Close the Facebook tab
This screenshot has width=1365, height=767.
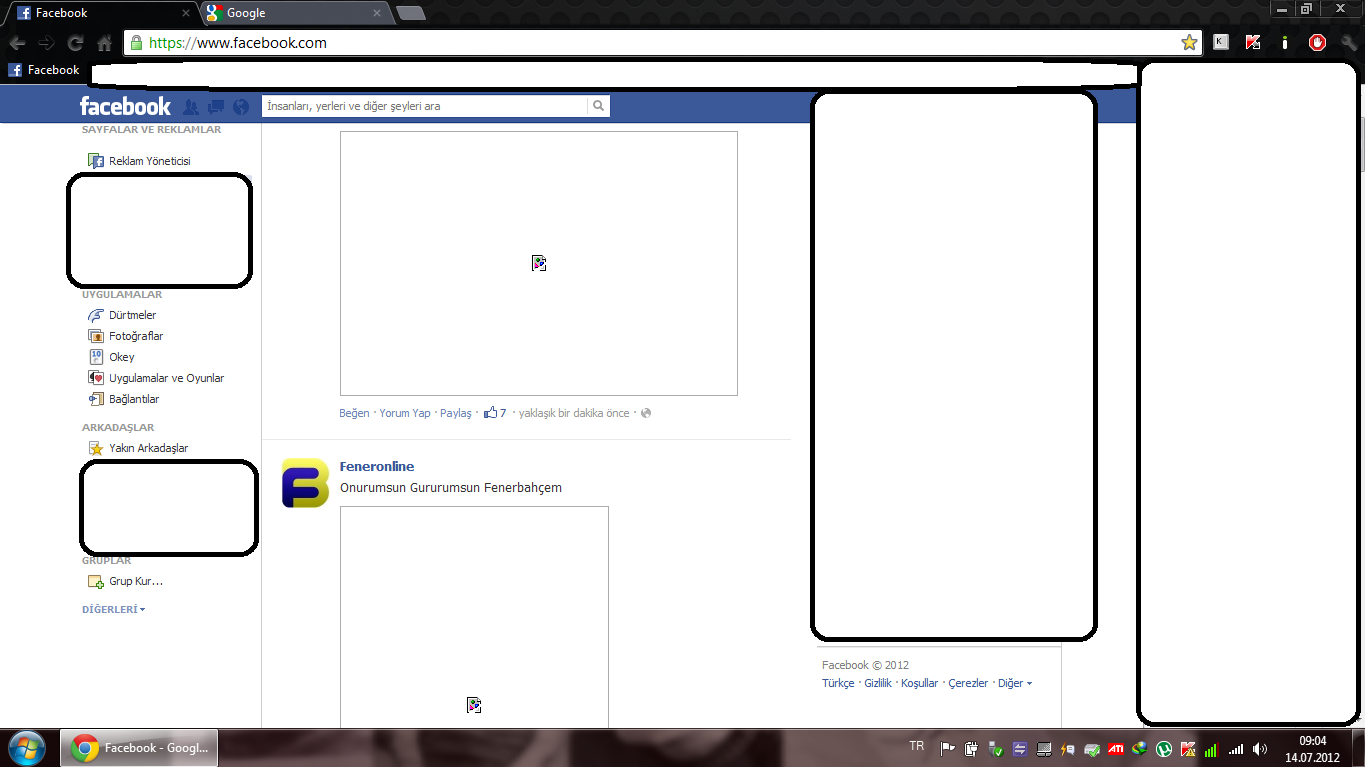click(185, 13)
